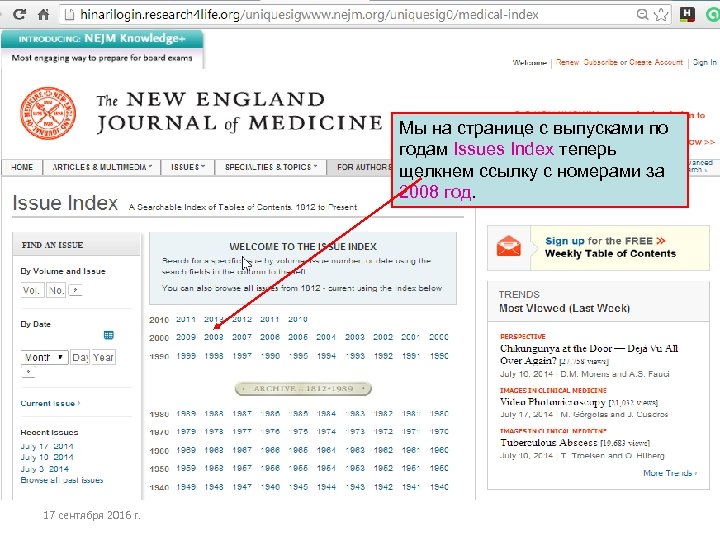Open the For Authors menu

pyautogui.click(x=360, y=167)
